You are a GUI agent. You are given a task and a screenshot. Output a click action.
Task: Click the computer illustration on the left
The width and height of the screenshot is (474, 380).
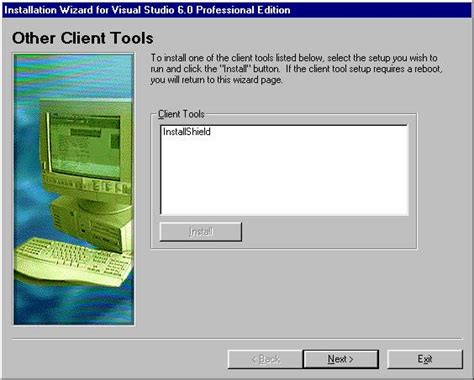(74, 189)
